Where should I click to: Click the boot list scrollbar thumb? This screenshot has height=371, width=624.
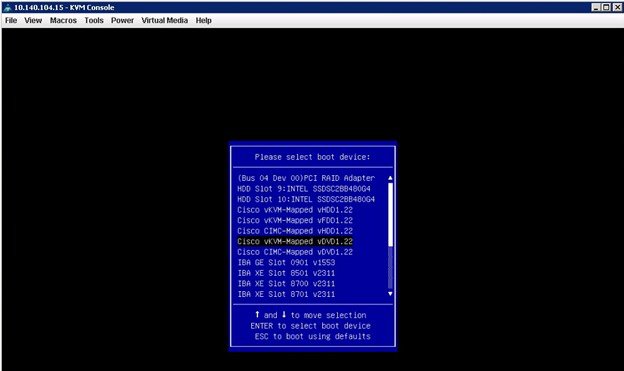[x=390, y=214]
